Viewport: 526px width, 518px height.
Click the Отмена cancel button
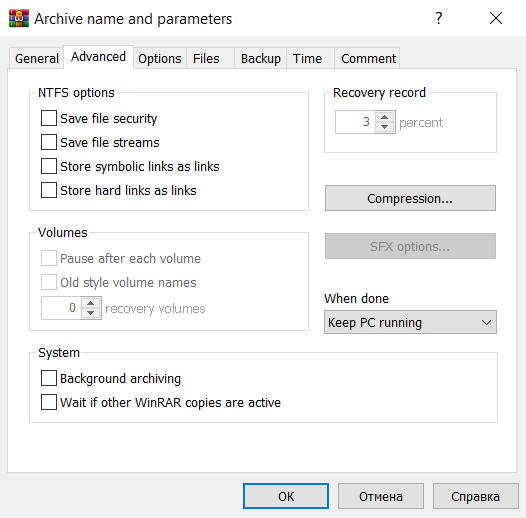pos(381,496)
